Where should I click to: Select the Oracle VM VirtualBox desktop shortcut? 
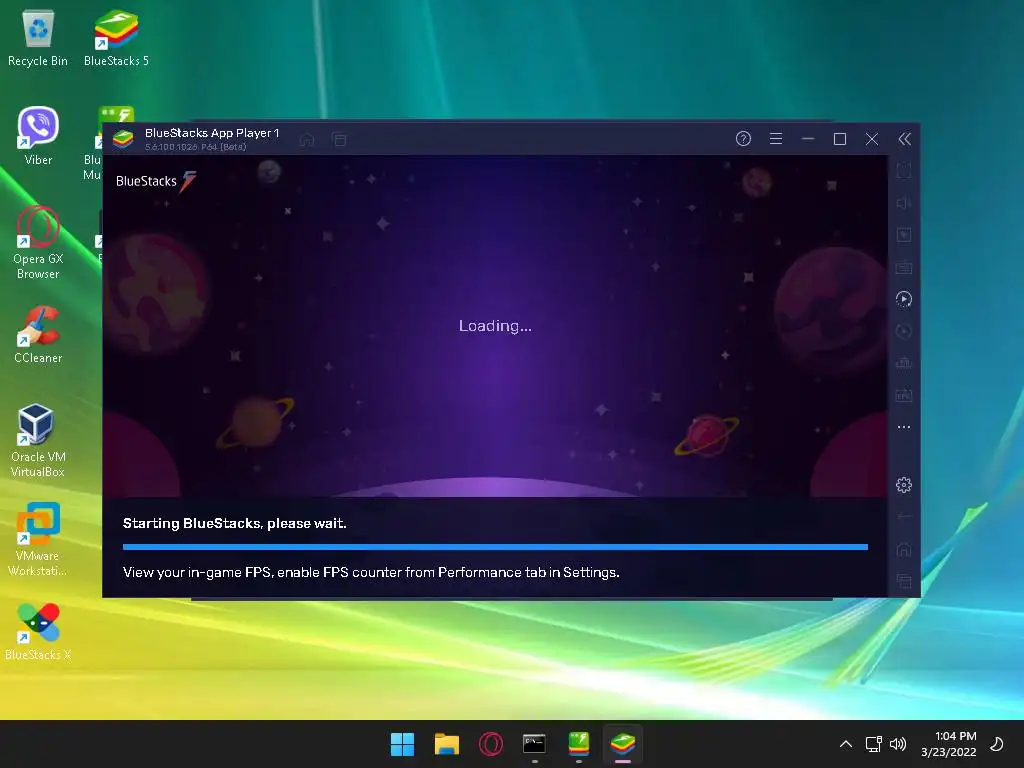point(38,440)
